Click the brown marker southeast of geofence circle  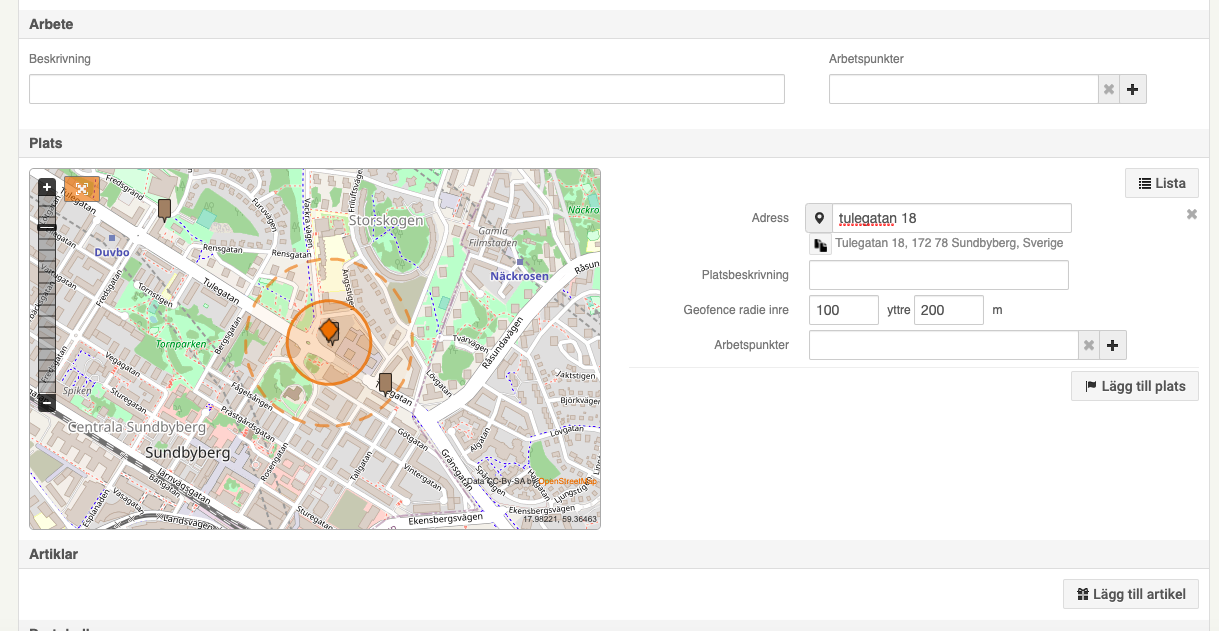click(385, 383)
